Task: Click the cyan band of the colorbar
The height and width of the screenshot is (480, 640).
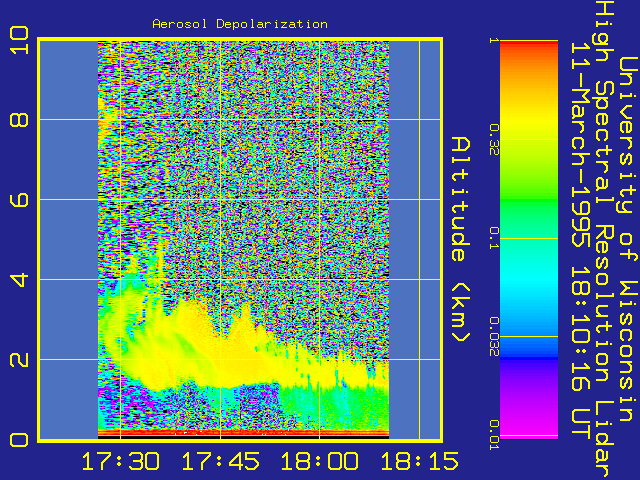Action: (x=529, y=278)
